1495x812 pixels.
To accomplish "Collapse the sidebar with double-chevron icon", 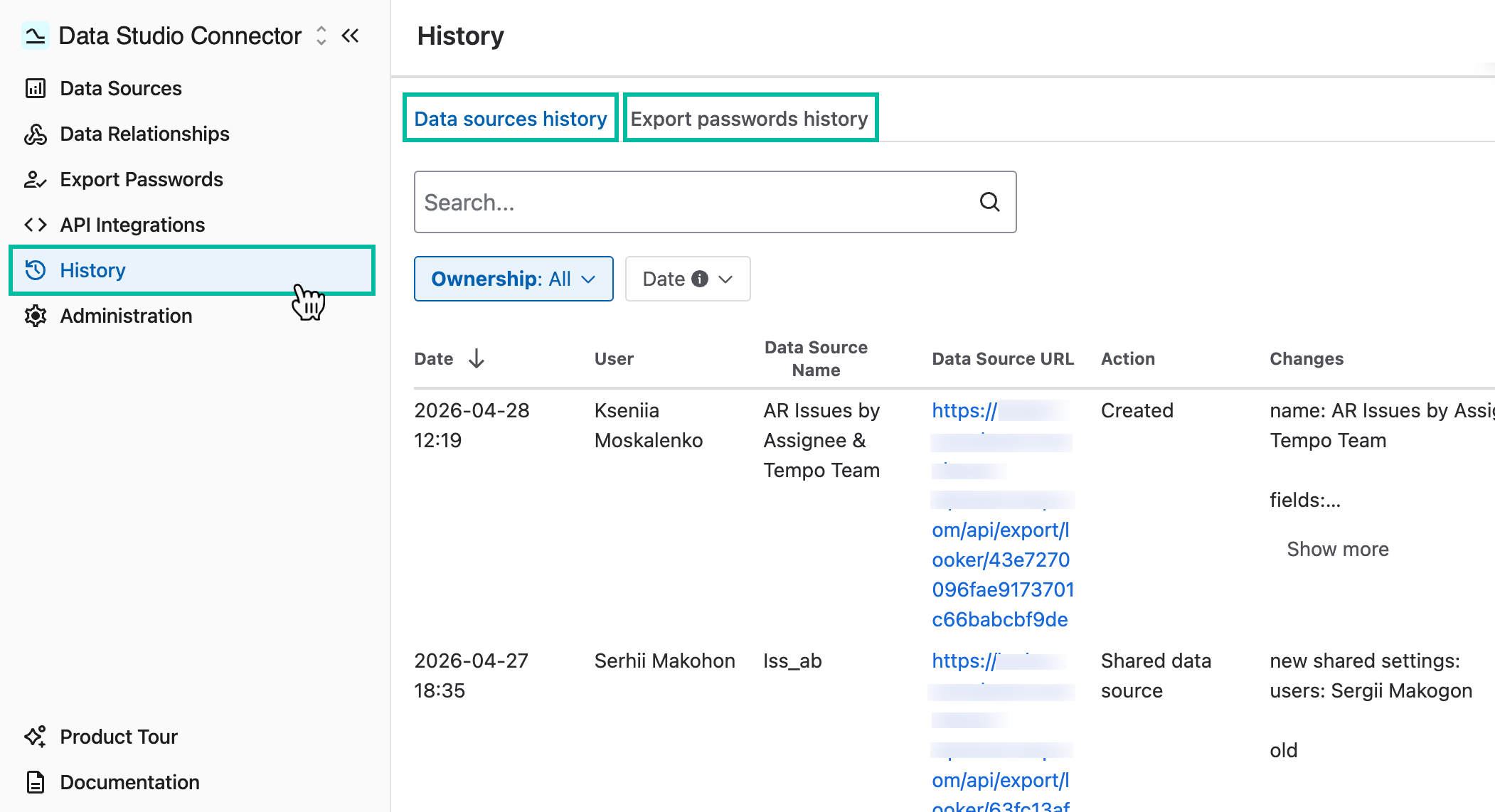I will pos(351,36).
